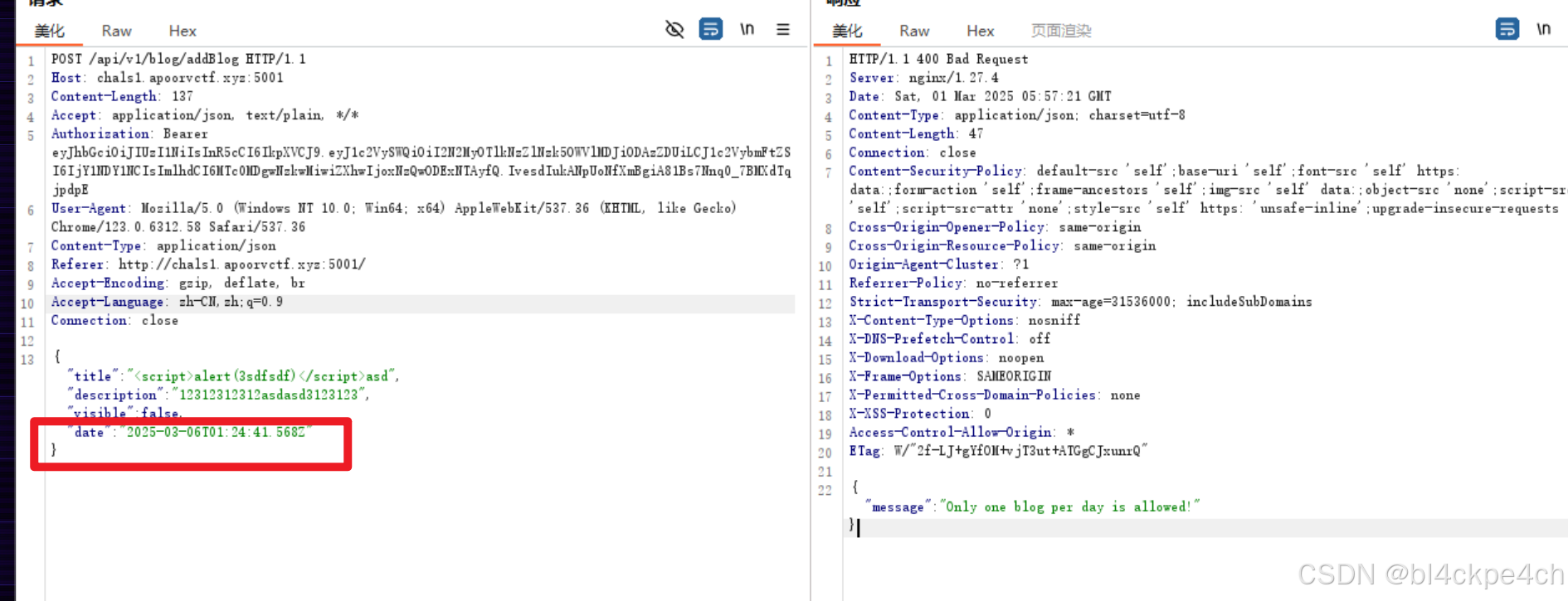
Task: Click the ETag response header
Action: point(998,451)
